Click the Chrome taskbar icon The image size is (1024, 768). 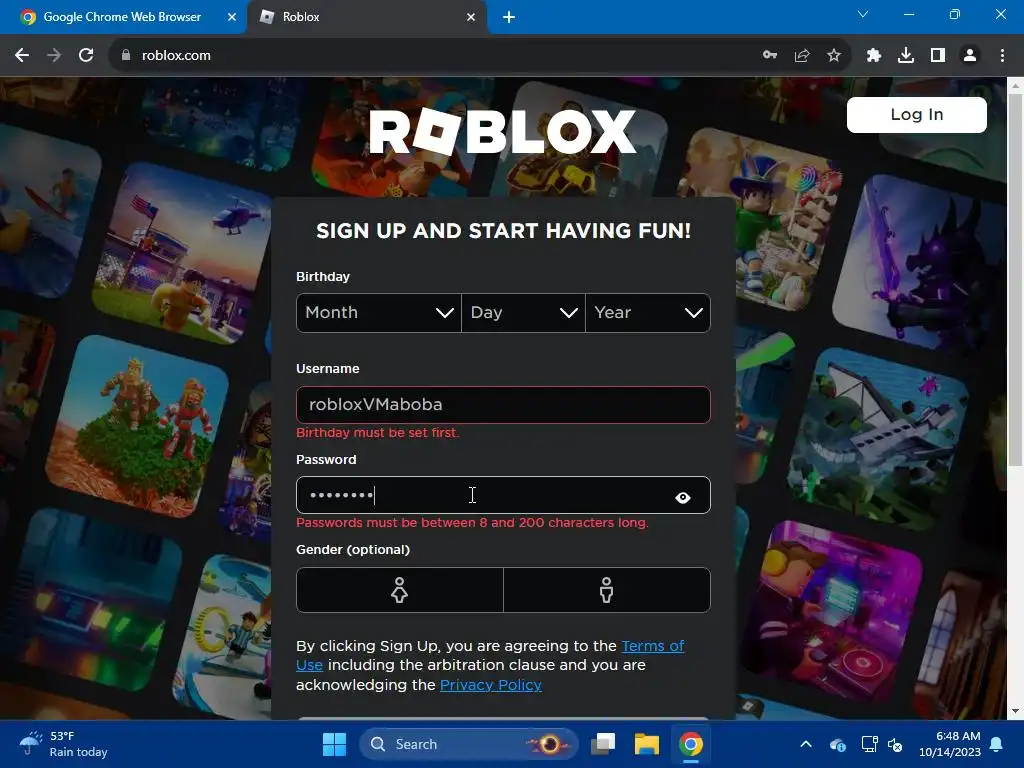click(x=690, y=744)
